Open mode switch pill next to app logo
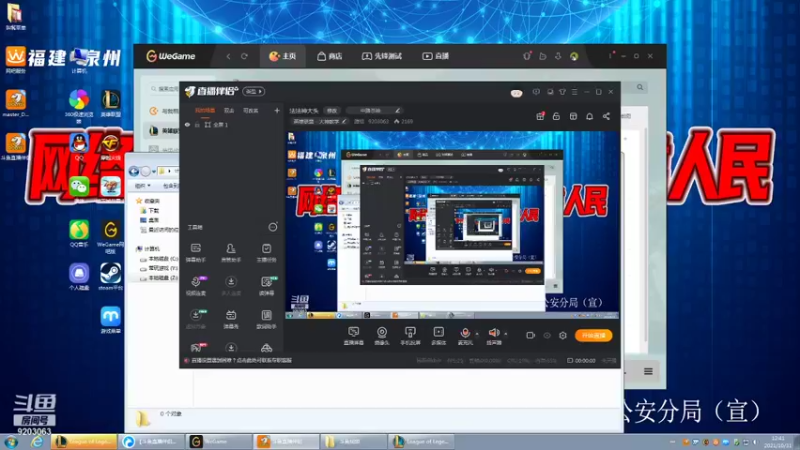This screenshot has width=800, height=450. click(254, 91)
